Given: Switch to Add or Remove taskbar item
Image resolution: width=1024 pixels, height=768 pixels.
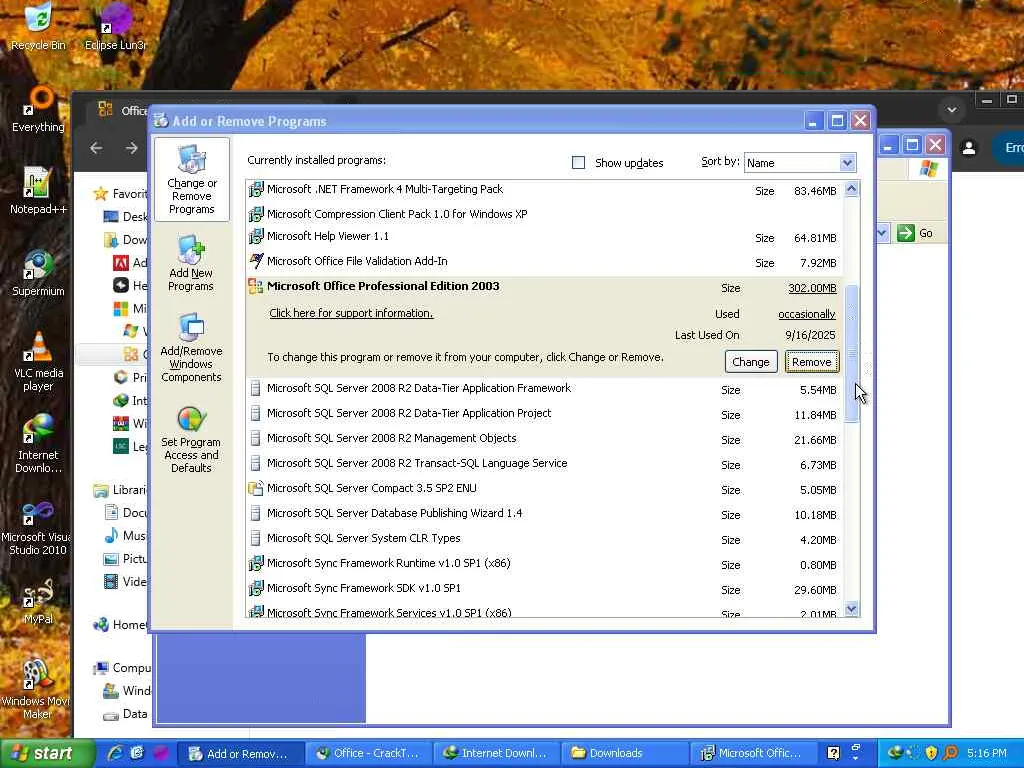Looking at the screenshot, I should tap(240, 753).
